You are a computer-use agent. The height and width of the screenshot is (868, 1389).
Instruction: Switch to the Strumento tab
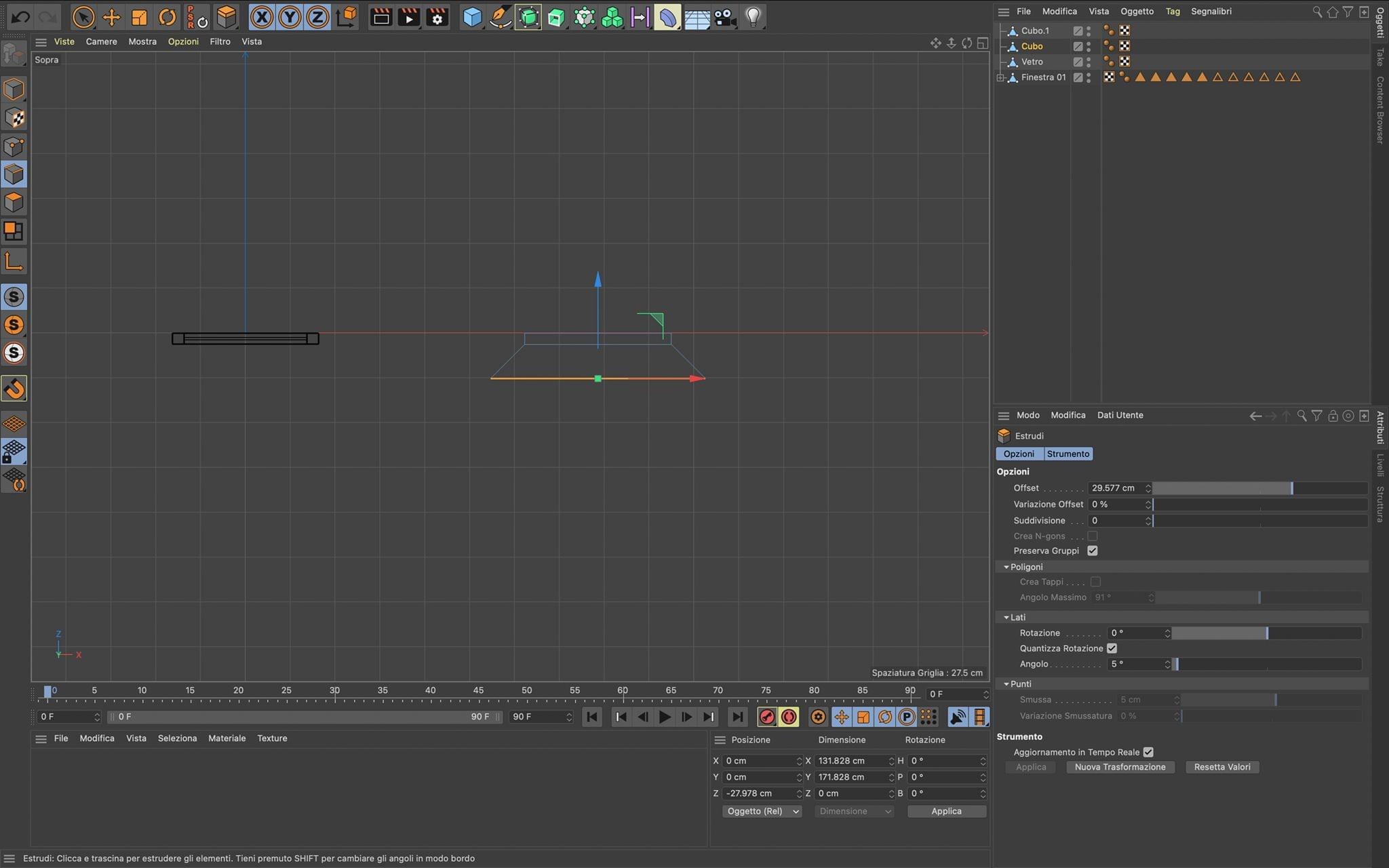tap(1068, 454)
